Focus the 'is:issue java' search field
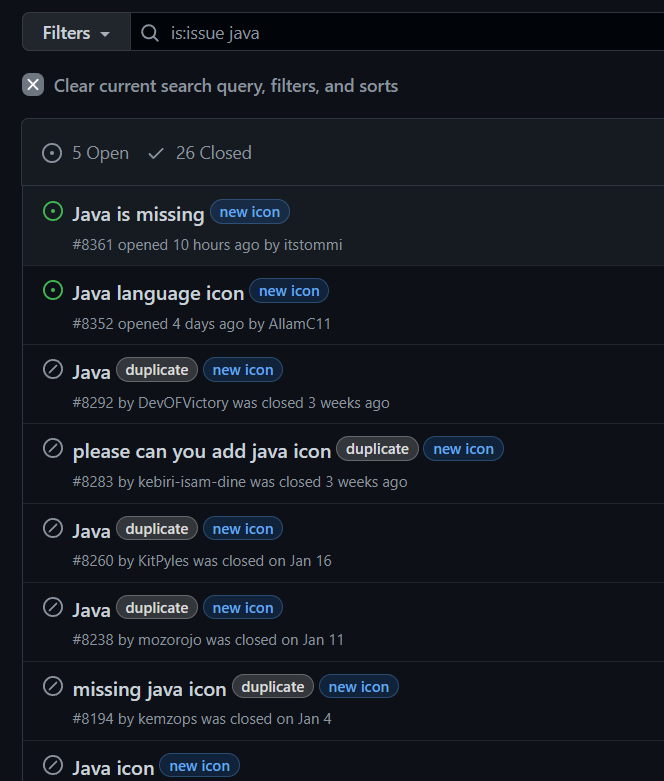The width and height of the screenshot is (664, 781). pyautogui.click(x=397, y=33)
